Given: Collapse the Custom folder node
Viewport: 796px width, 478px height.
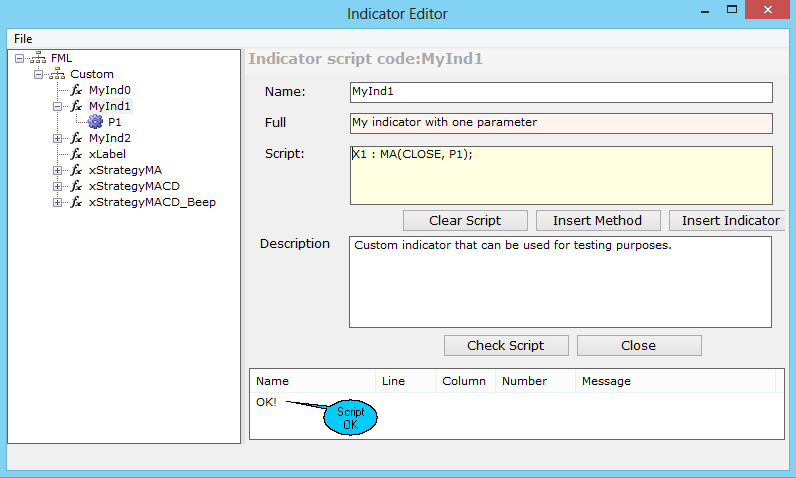Looking at the screenshot, I should 38,74.
